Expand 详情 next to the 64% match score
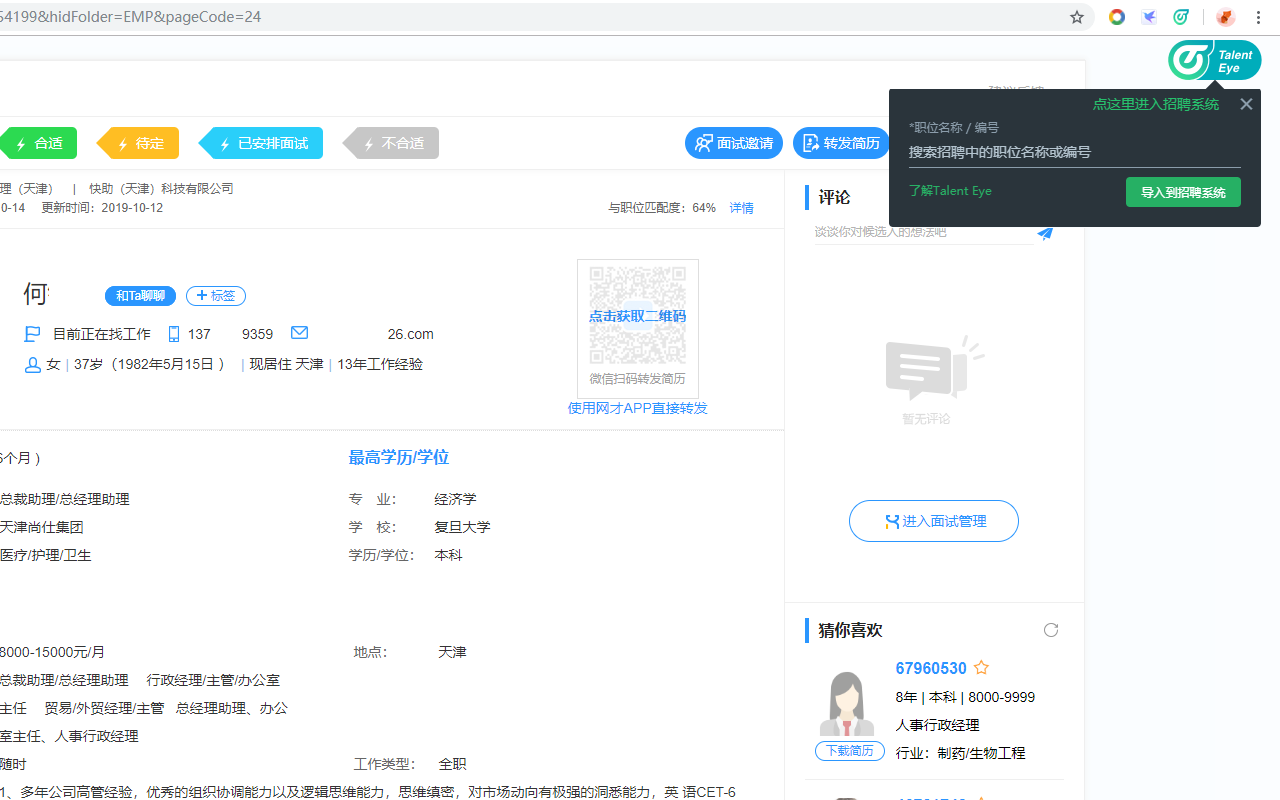The height and width of the screenshot is (800, 1280). (741, 207)
